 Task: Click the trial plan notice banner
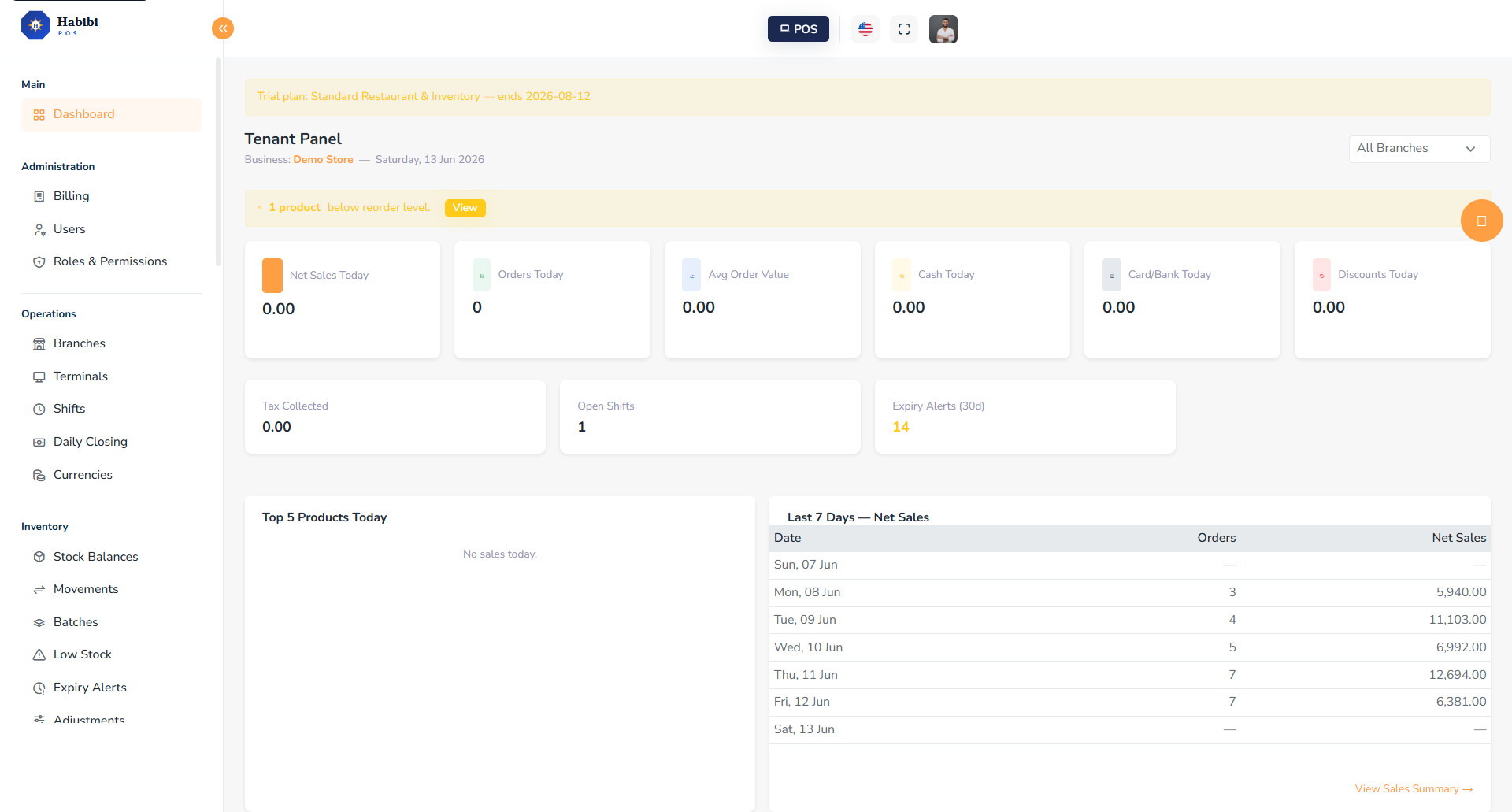(868, 97)
